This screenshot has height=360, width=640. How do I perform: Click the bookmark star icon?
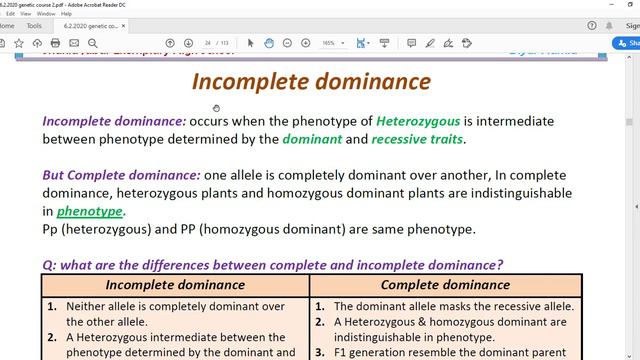tap(19, 43)
